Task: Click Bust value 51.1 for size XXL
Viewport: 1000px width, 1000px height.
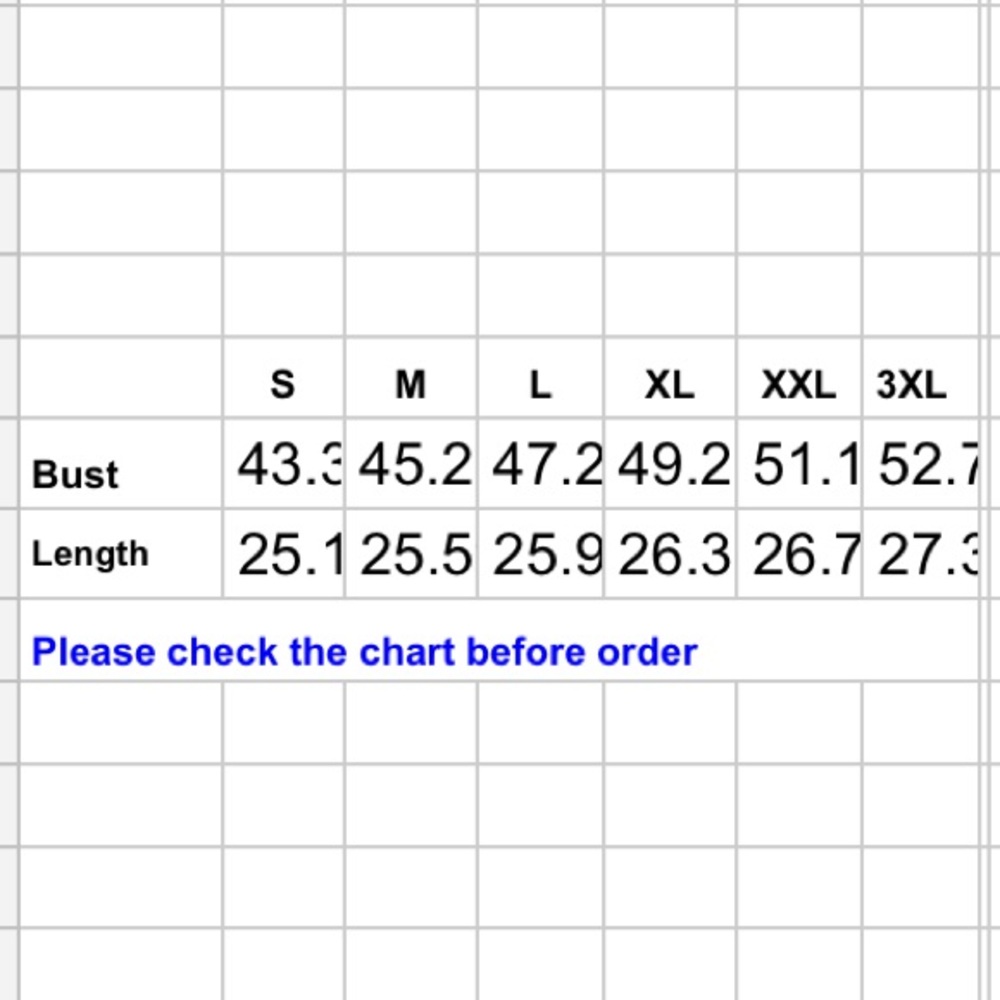Action: [x=804, y=465]
